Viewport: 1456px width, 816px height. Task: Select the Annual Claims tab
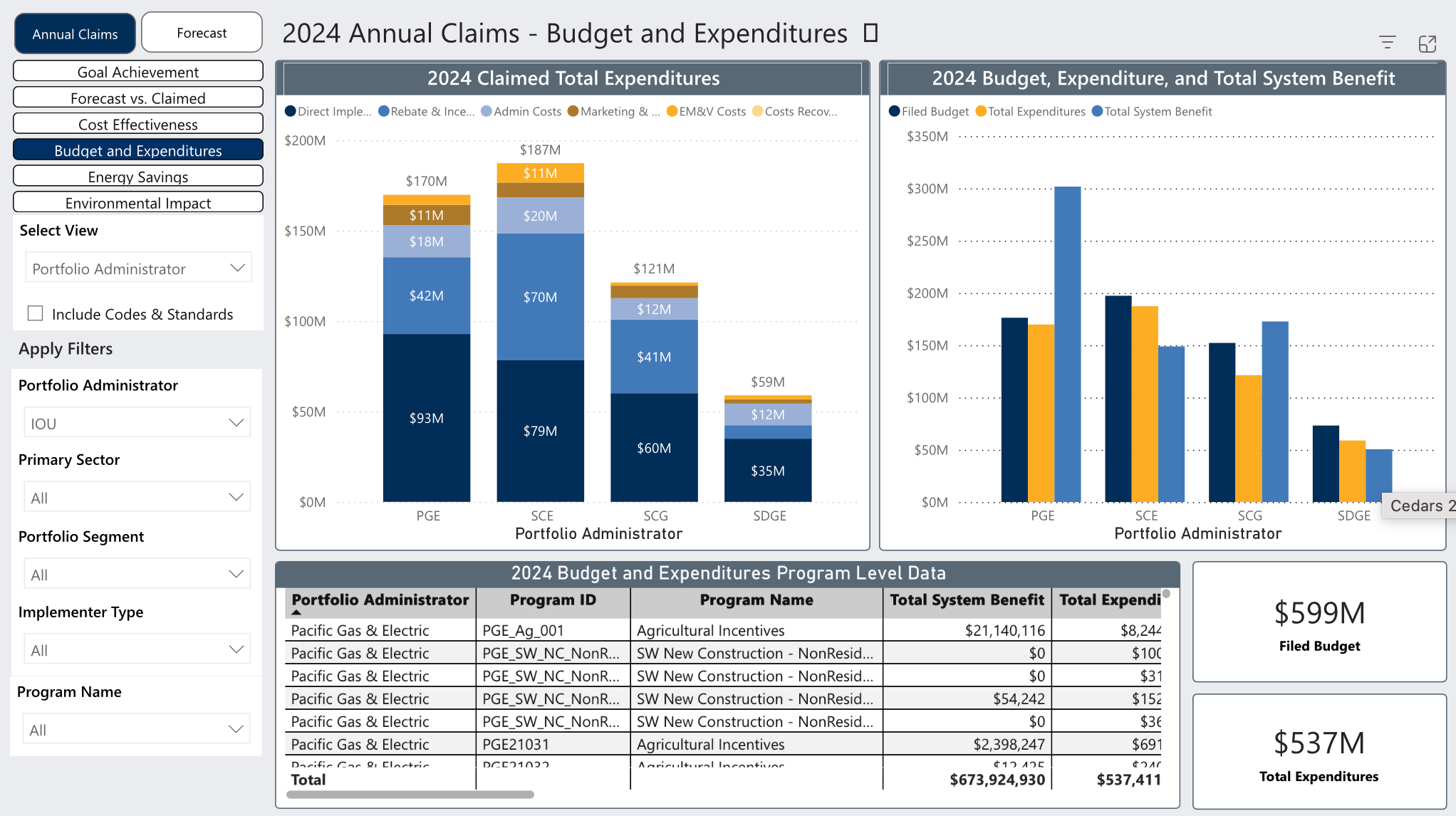click(x=75, y=33)
